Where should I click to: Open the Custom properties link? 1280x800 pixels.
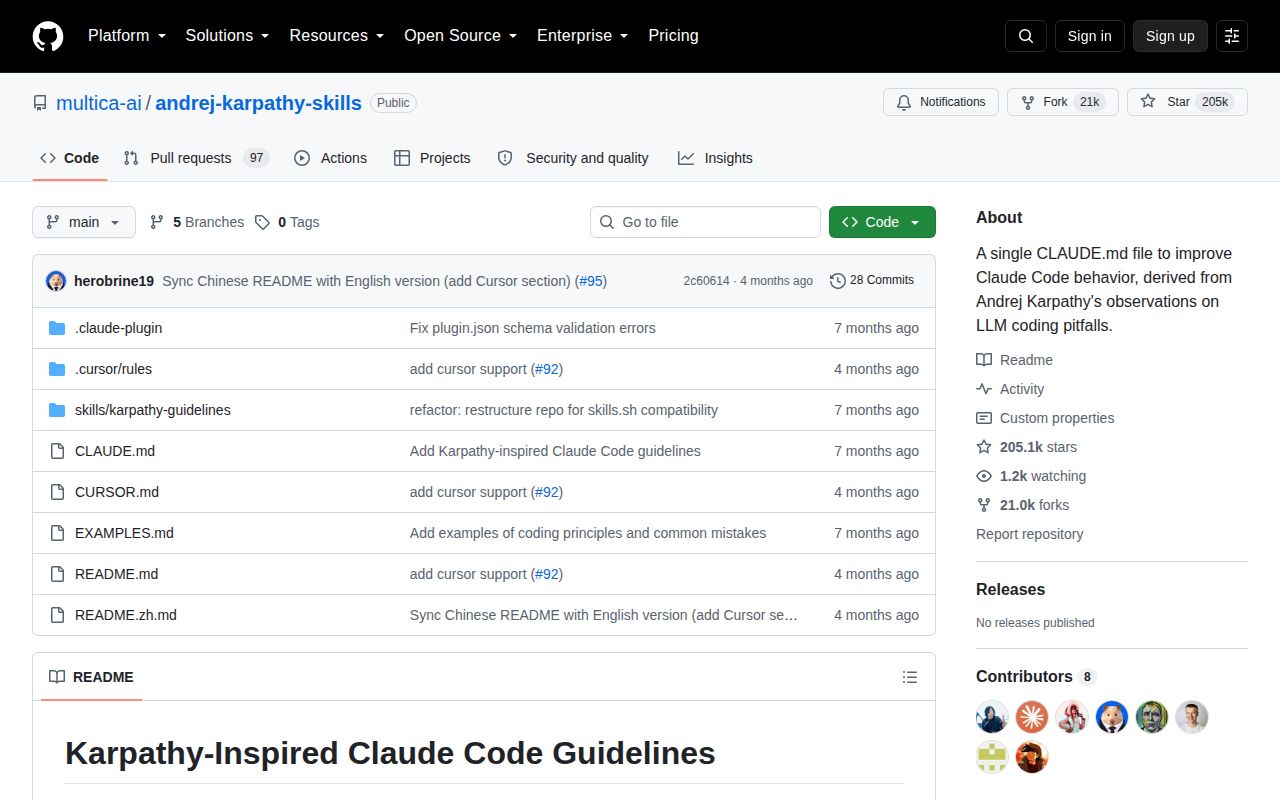pyautogui.click(x=1045, y=418)
